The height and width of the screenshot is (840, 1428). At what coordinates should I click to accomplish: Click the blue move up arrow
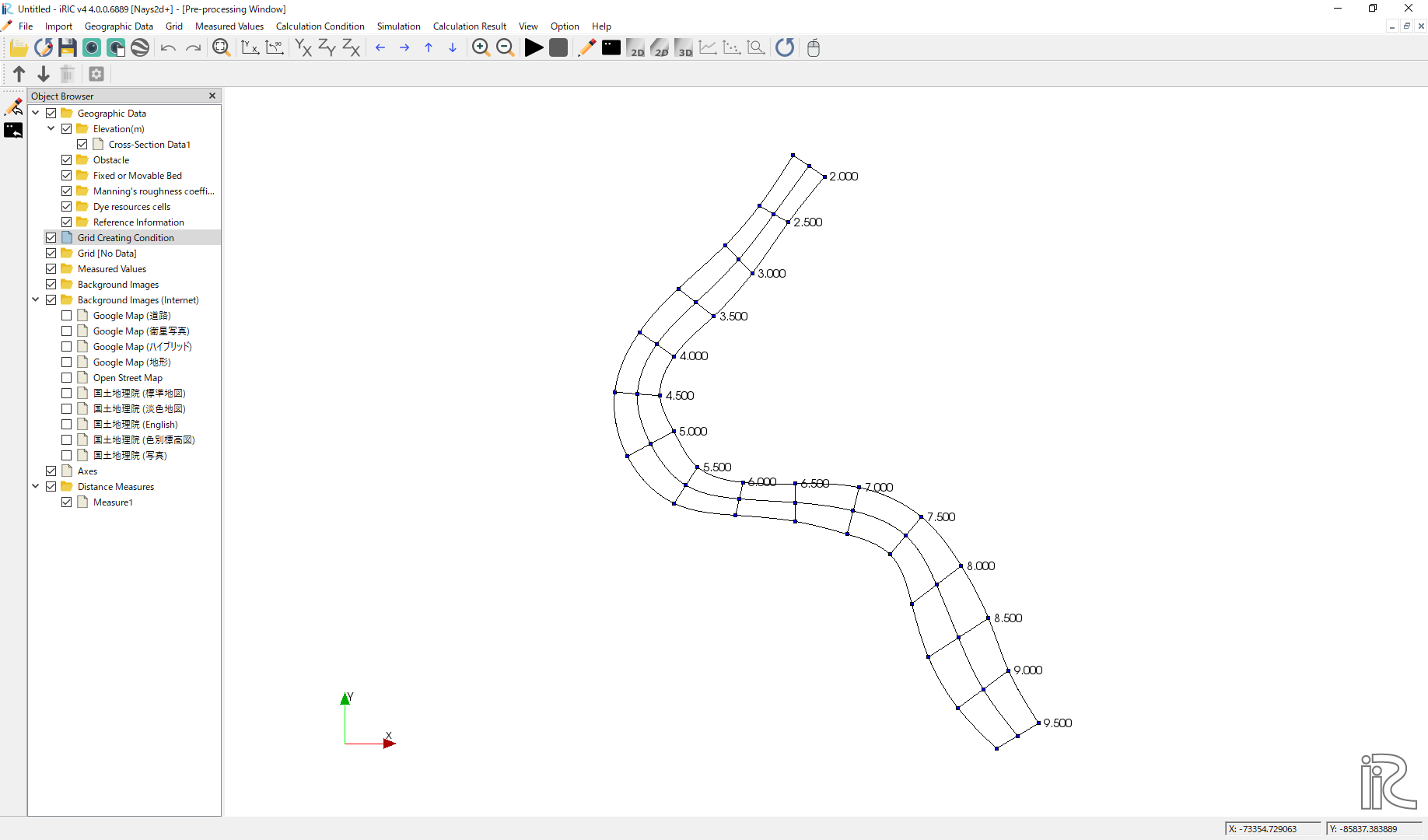coord(429,48)
